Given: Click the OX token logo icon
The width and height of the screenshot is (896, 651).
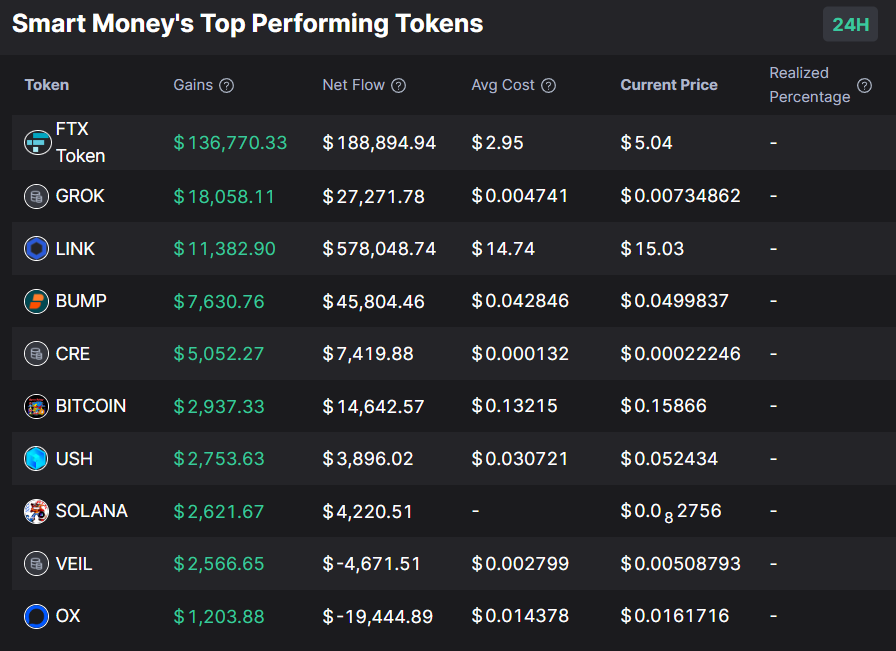Looking at the screenshot, I should pyautogui.click(x=36, y=616).
